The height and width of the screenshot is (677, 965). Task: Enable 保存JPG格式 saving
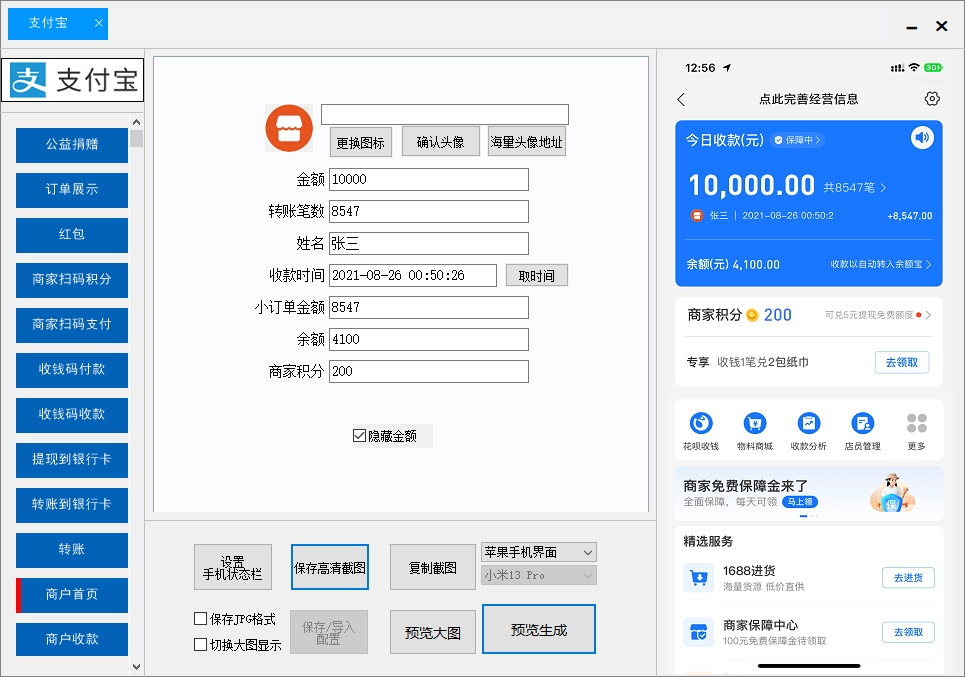(200, 618)
